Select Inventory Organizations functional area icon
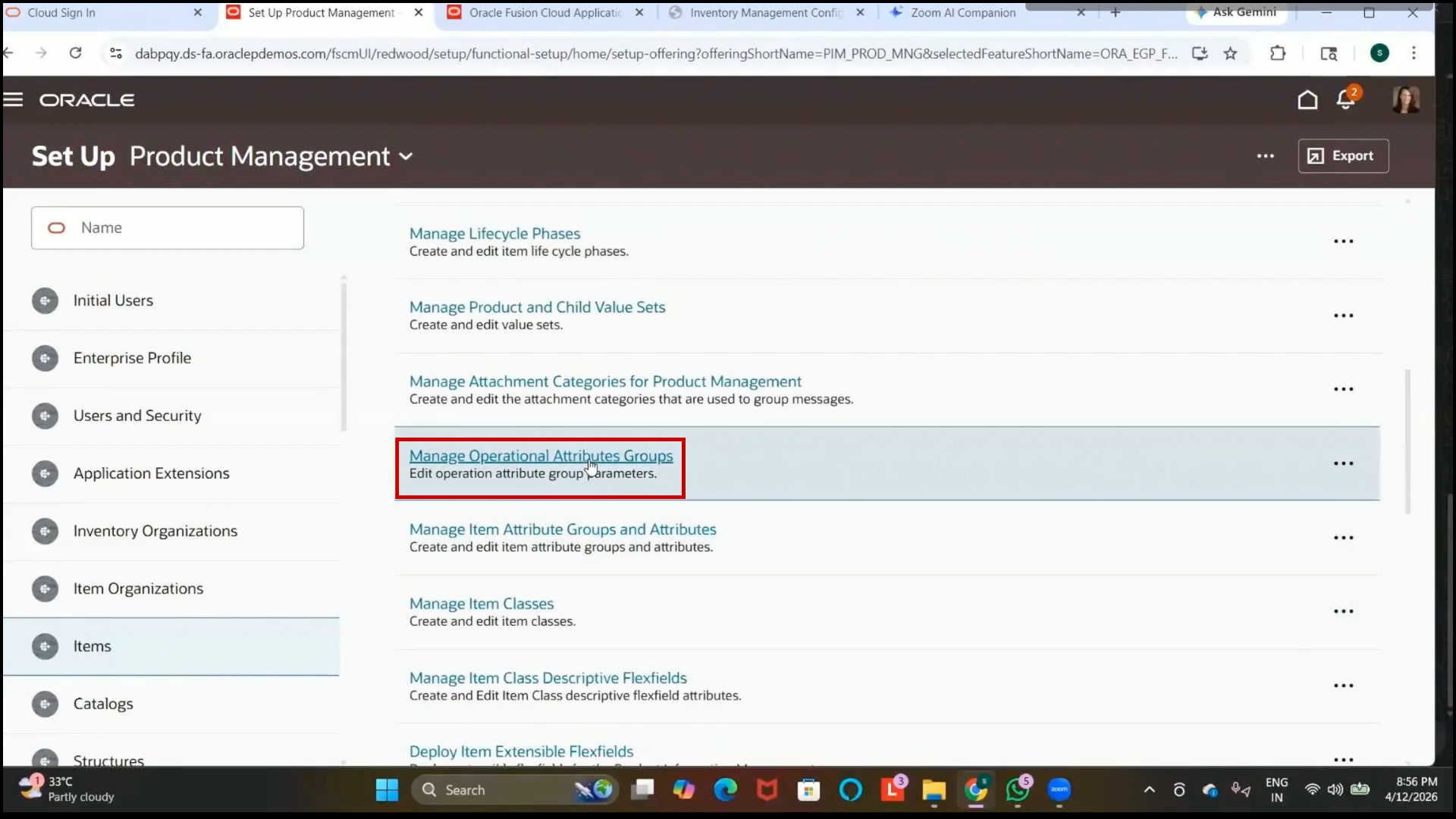Viewport: 1456px width, 819px height. point(45,531)
